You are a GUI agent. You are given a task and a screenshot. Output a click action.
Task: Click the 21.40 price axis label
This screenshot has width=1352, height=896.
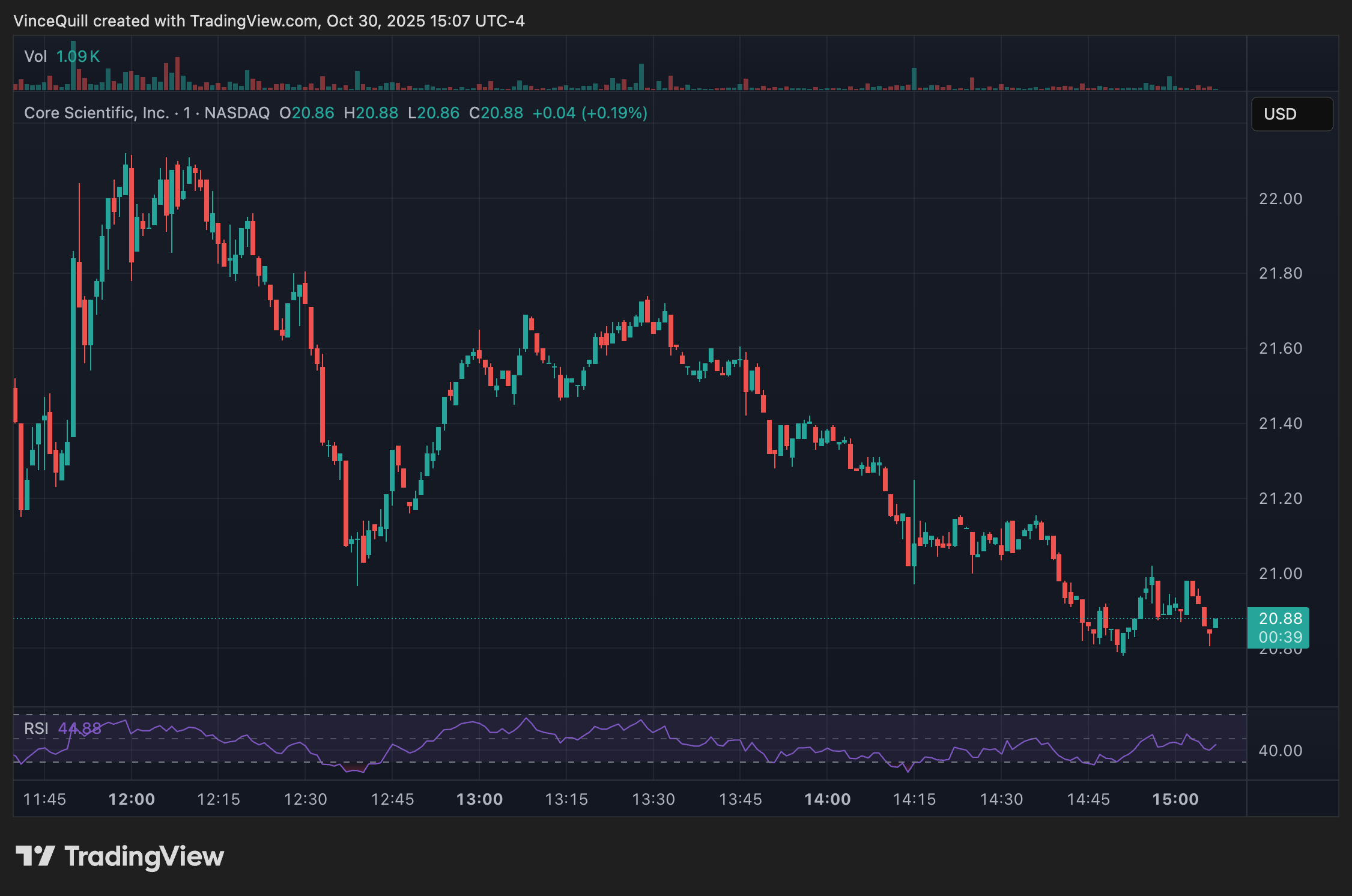[1280, 423]
